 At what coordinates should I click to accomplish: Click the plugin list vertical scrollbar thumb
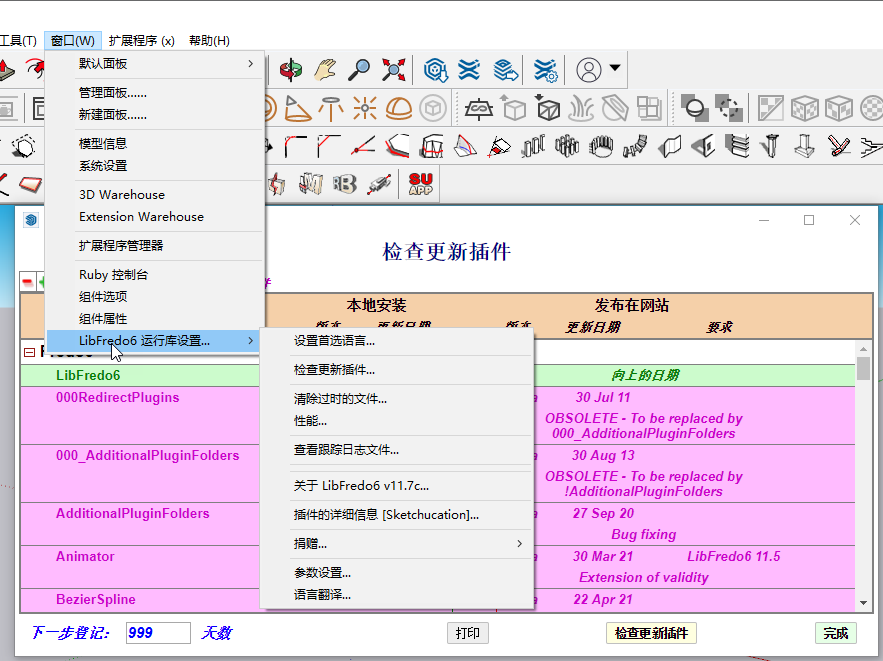tap(863, 368)
